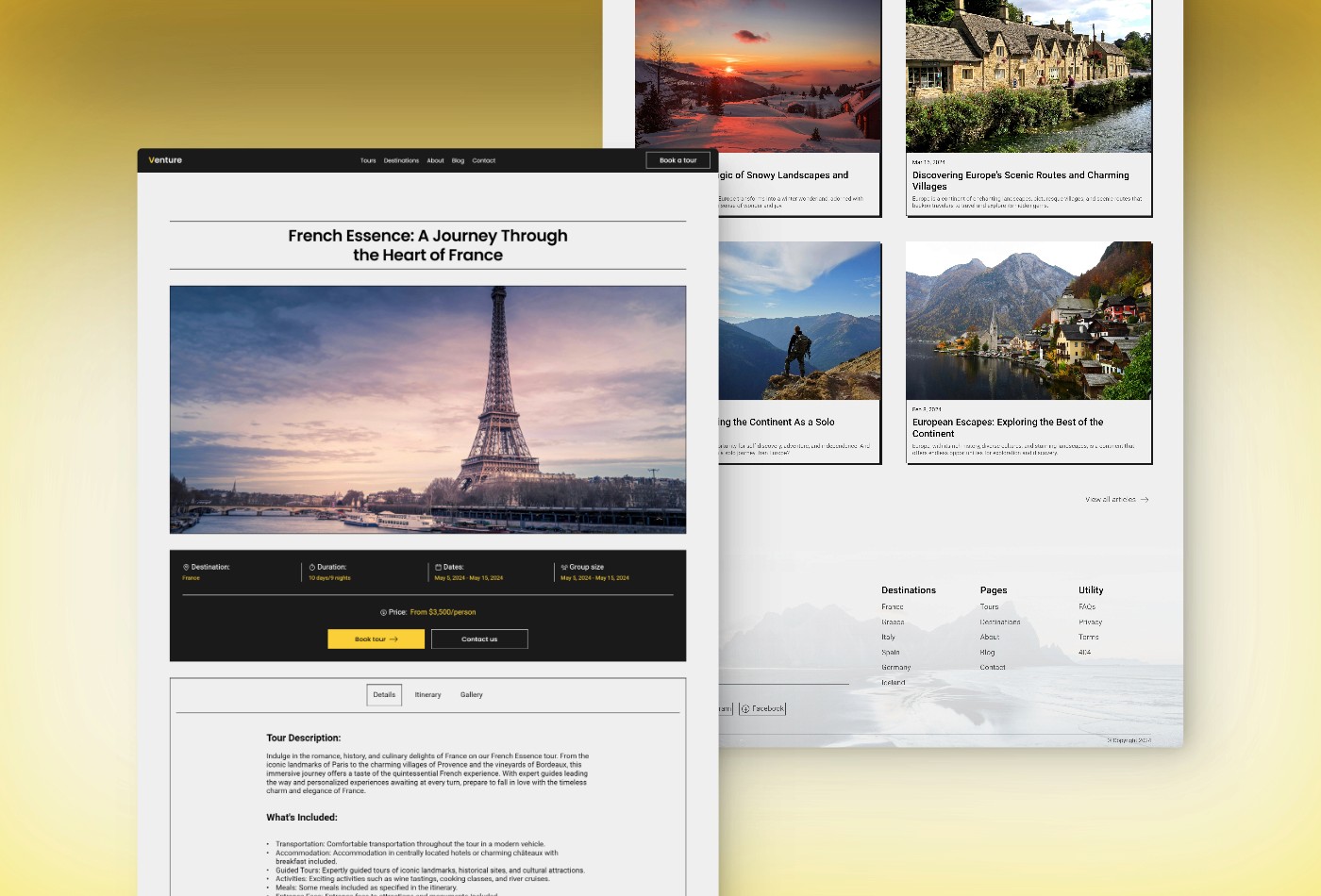
Task: Click the 'From $3,500/person' price text
Action: [443, 612]
